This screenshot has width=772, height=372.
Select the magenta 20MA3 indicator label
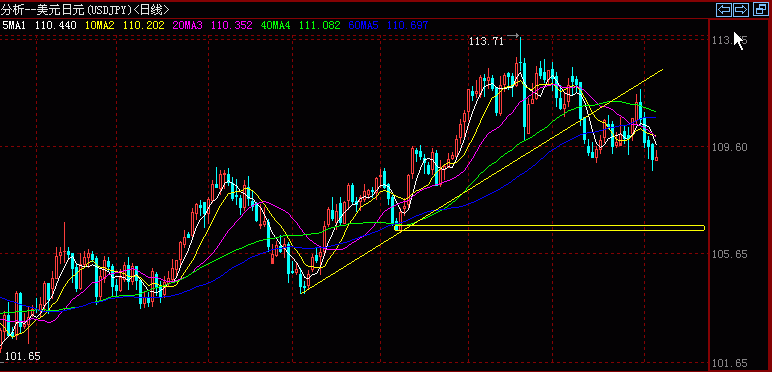187,25
